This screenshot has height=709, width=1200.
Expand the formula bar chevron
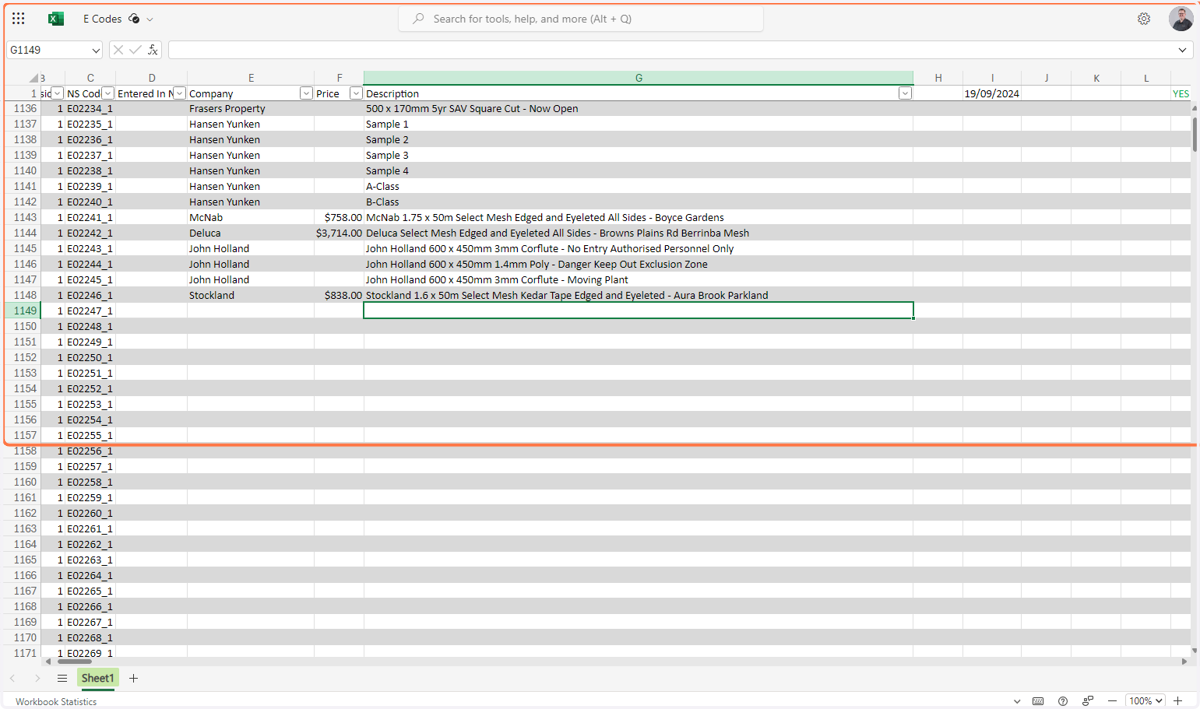coord(1183,50)
